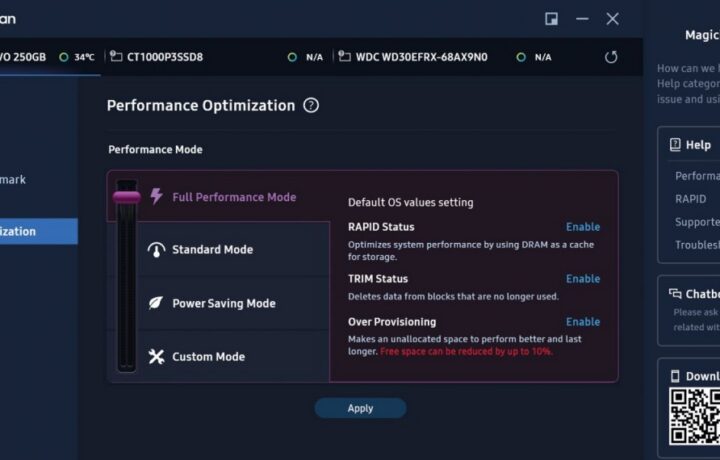Click Enable link for RAPID Status
720x460 pixels.
pyautogui.click(x=583, y=227)
